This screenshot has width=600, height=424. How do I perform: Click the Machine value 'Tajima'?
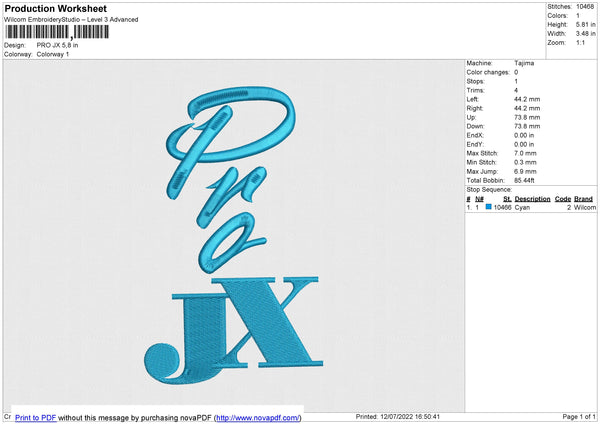tap(524, 63)
